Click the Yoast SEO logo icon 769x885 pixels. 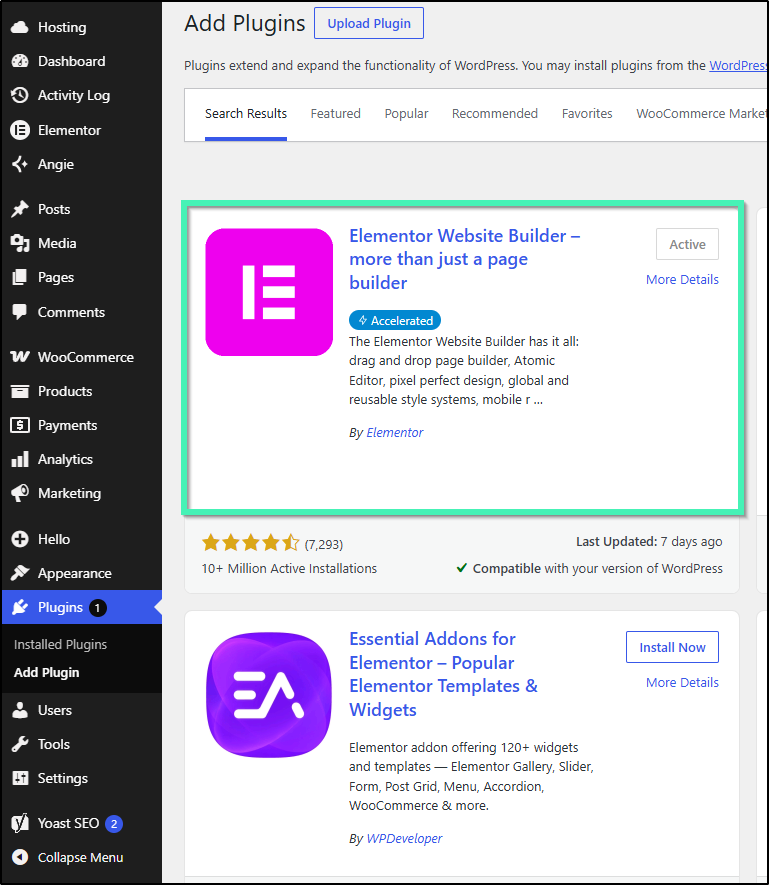click(20, 823)
